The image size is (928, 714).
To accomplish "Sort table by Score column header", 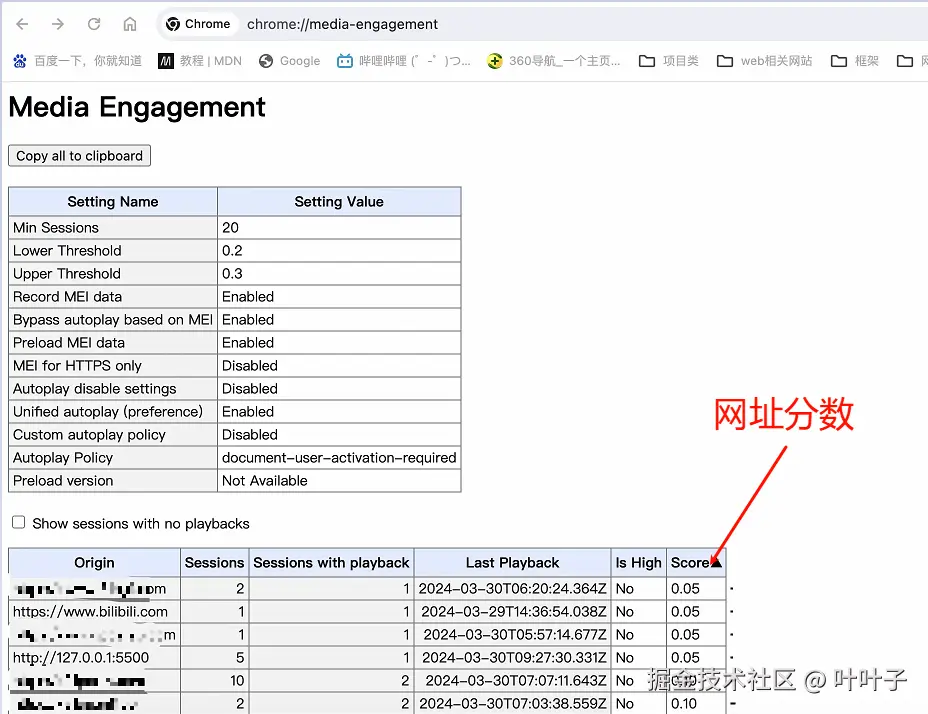I will tap(696, 562).
